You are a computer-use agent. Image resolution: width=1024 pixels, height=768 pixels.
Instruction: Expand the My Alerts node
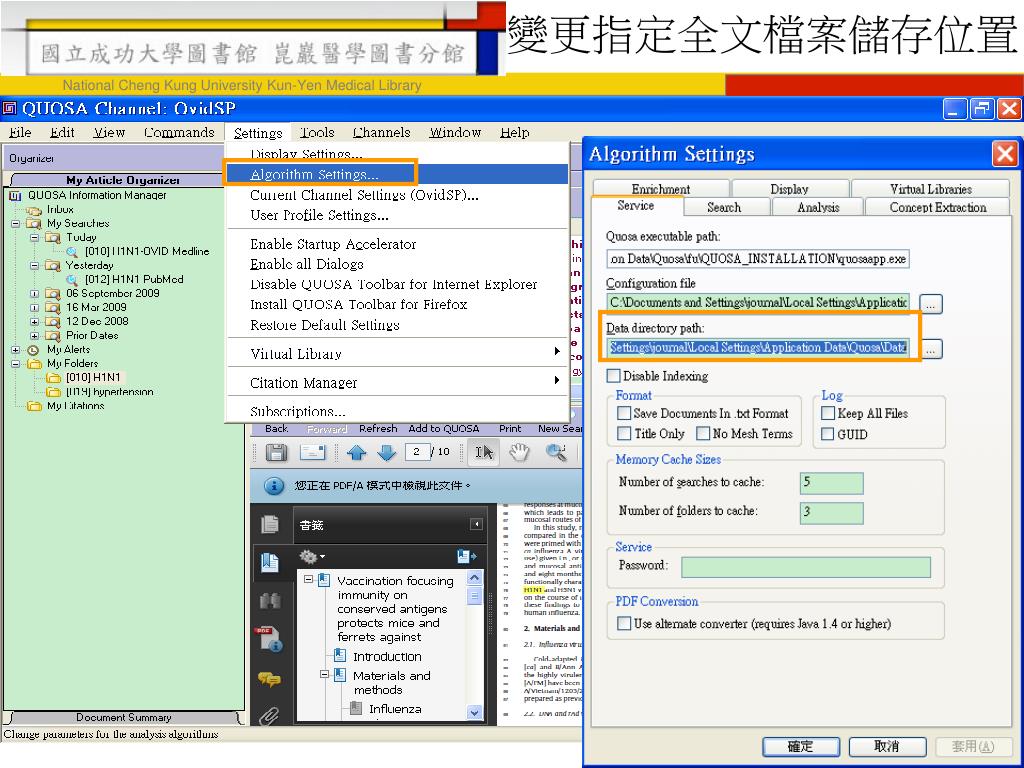point(16,350)
